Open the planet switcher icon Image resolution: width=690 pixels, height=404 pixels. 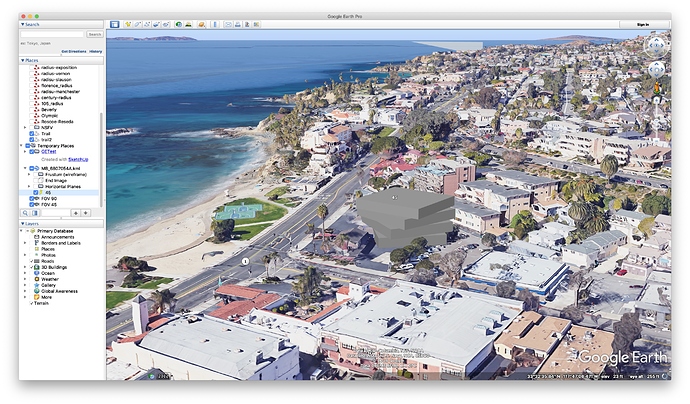click(x=202, y=24)
